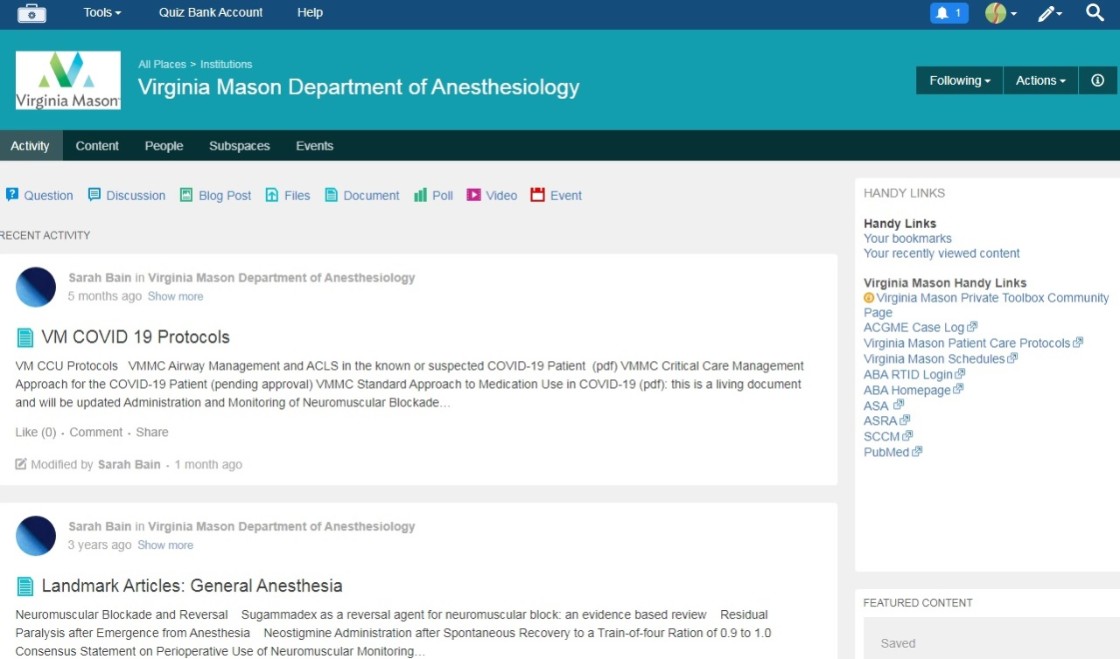Click the toolbox home icon in the top bar
Screen dimensions: 1120x659
(x=31, y=13)
